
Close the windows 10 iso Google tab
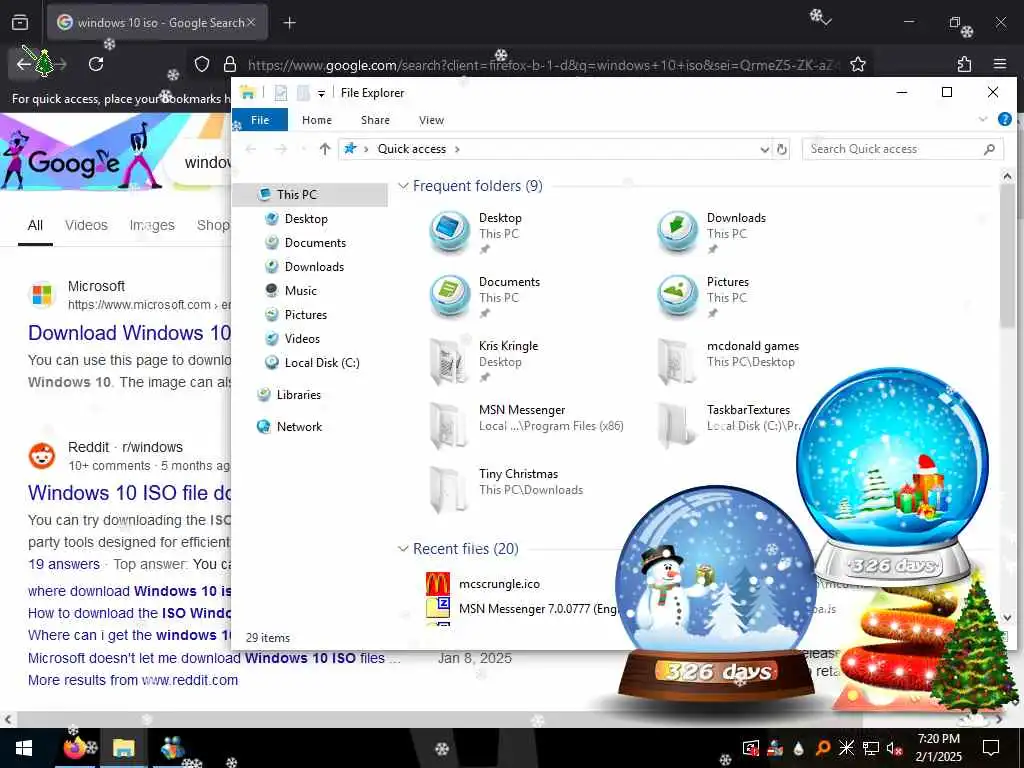coord(251,23)
